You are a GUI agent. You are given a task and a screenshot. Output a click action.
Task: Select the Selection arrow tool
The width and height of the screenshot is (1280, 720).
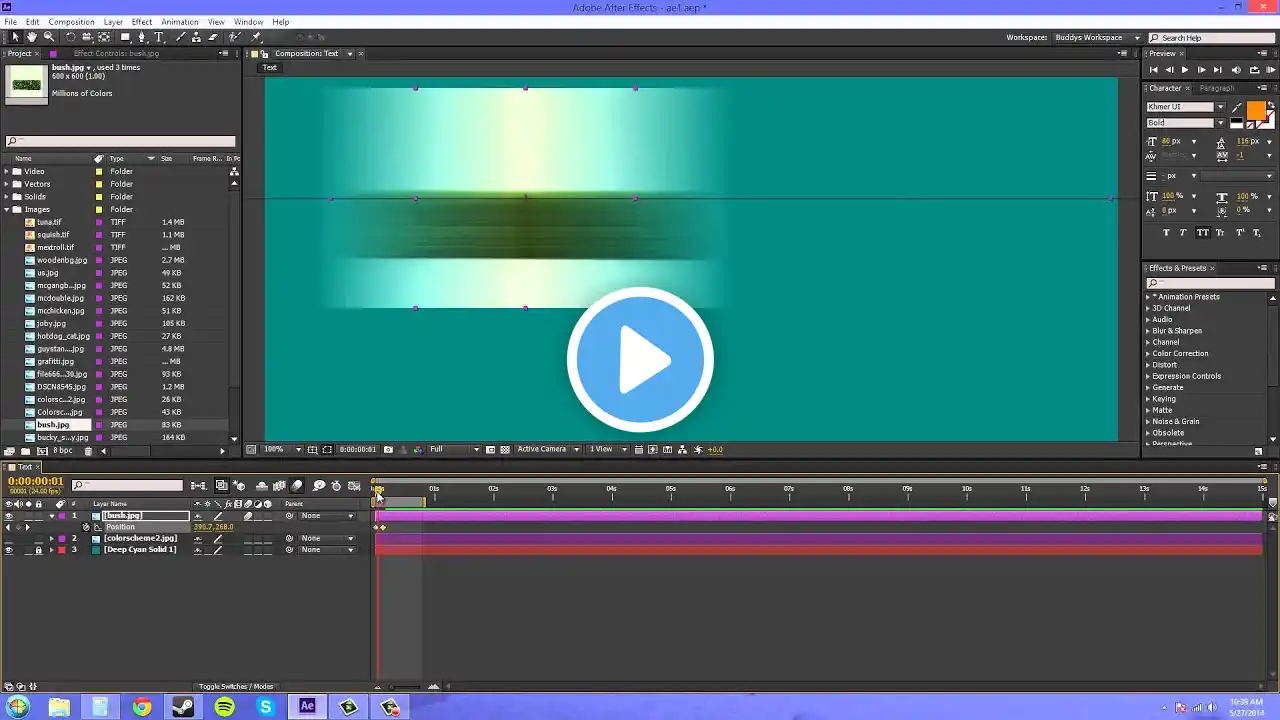(15, 37)
